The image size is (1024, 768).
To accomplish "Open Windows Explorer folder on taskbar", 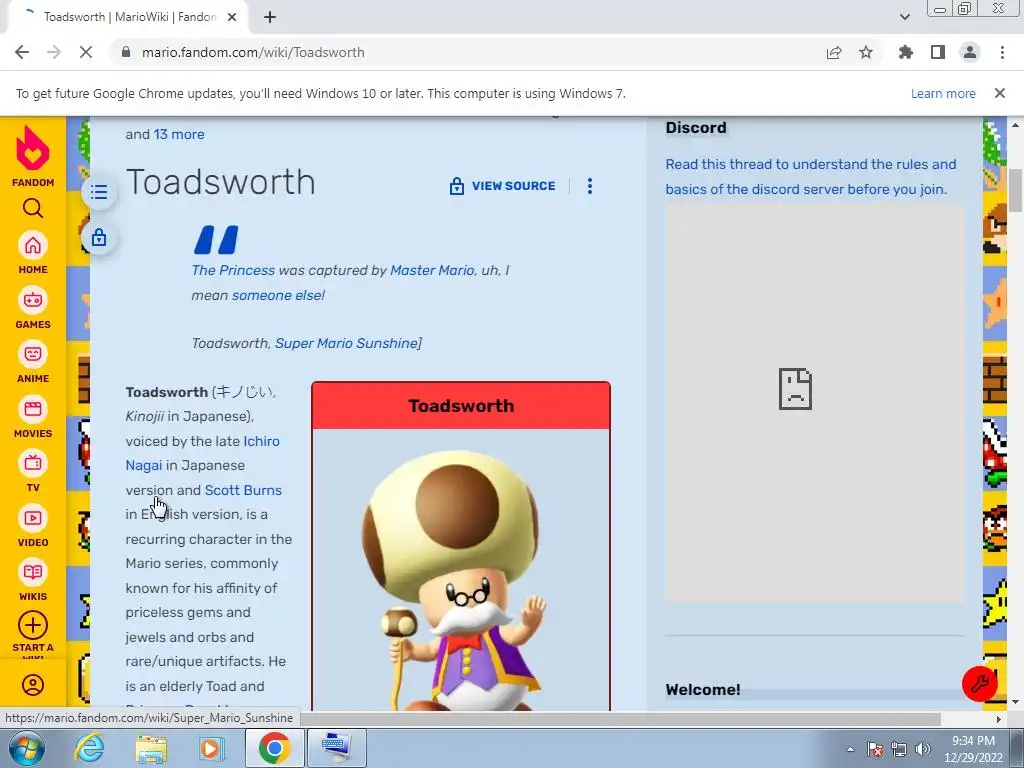I will click(151, 748).
